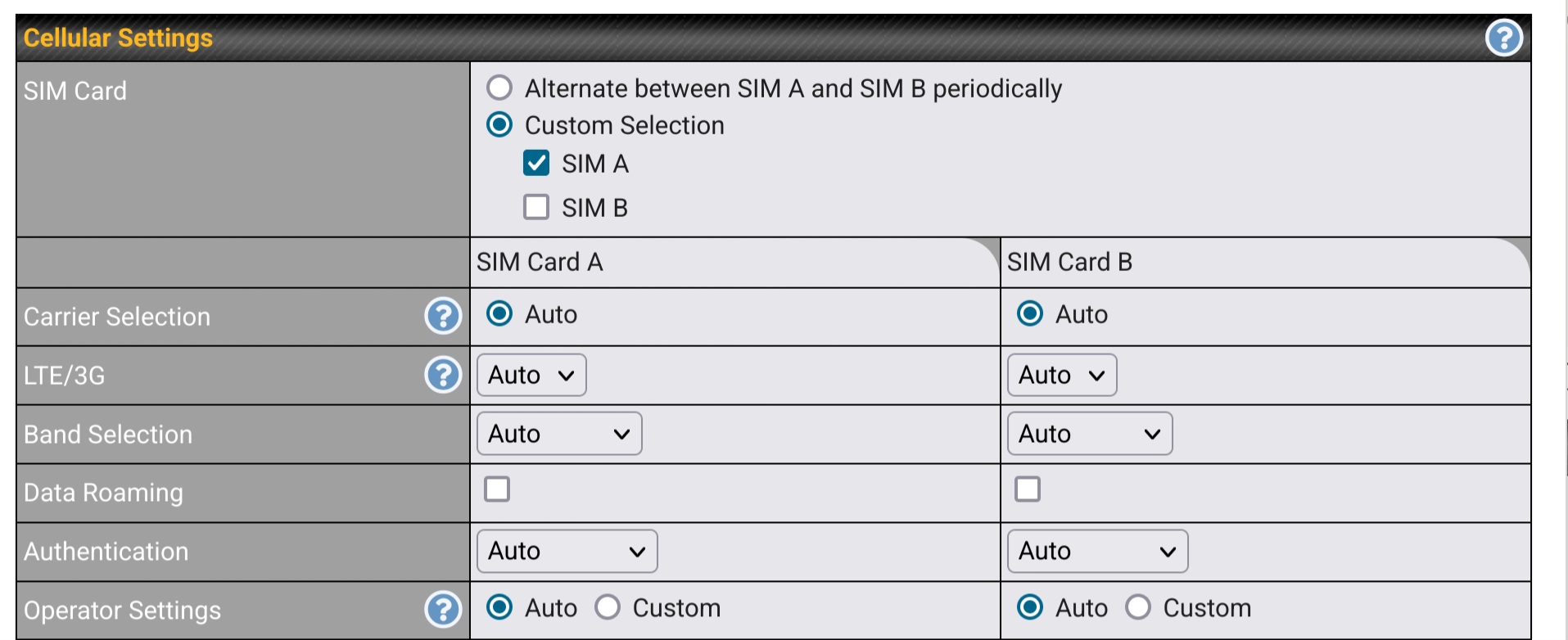Image resolution: width=1568 pixels, height=640 pixels.
Task: Expand Band Selection dropdown for SIM Card A
Action: (x=559, y=434)
